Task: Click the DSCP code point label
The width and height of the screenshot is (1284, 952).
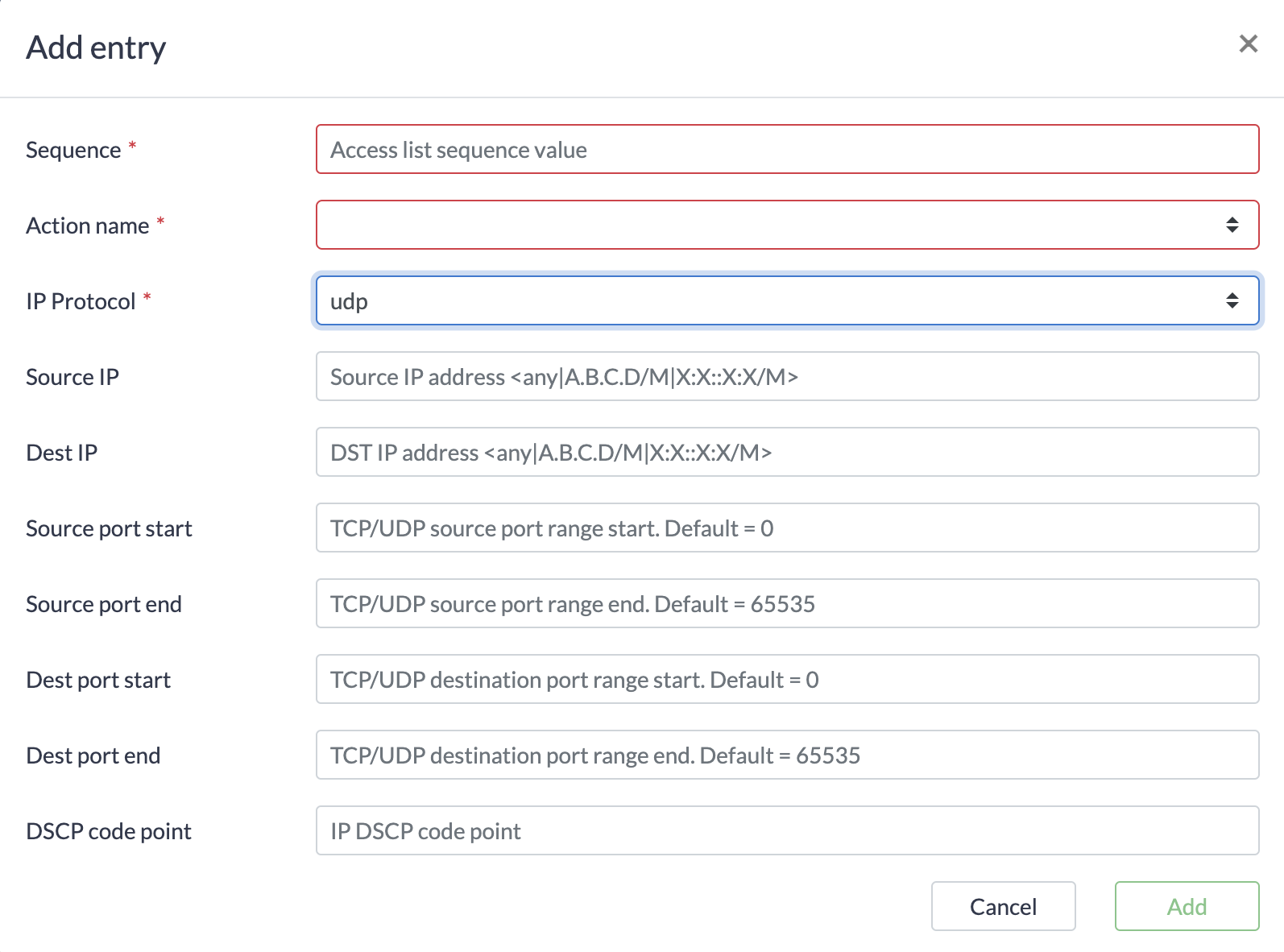Action: (109, 832)
